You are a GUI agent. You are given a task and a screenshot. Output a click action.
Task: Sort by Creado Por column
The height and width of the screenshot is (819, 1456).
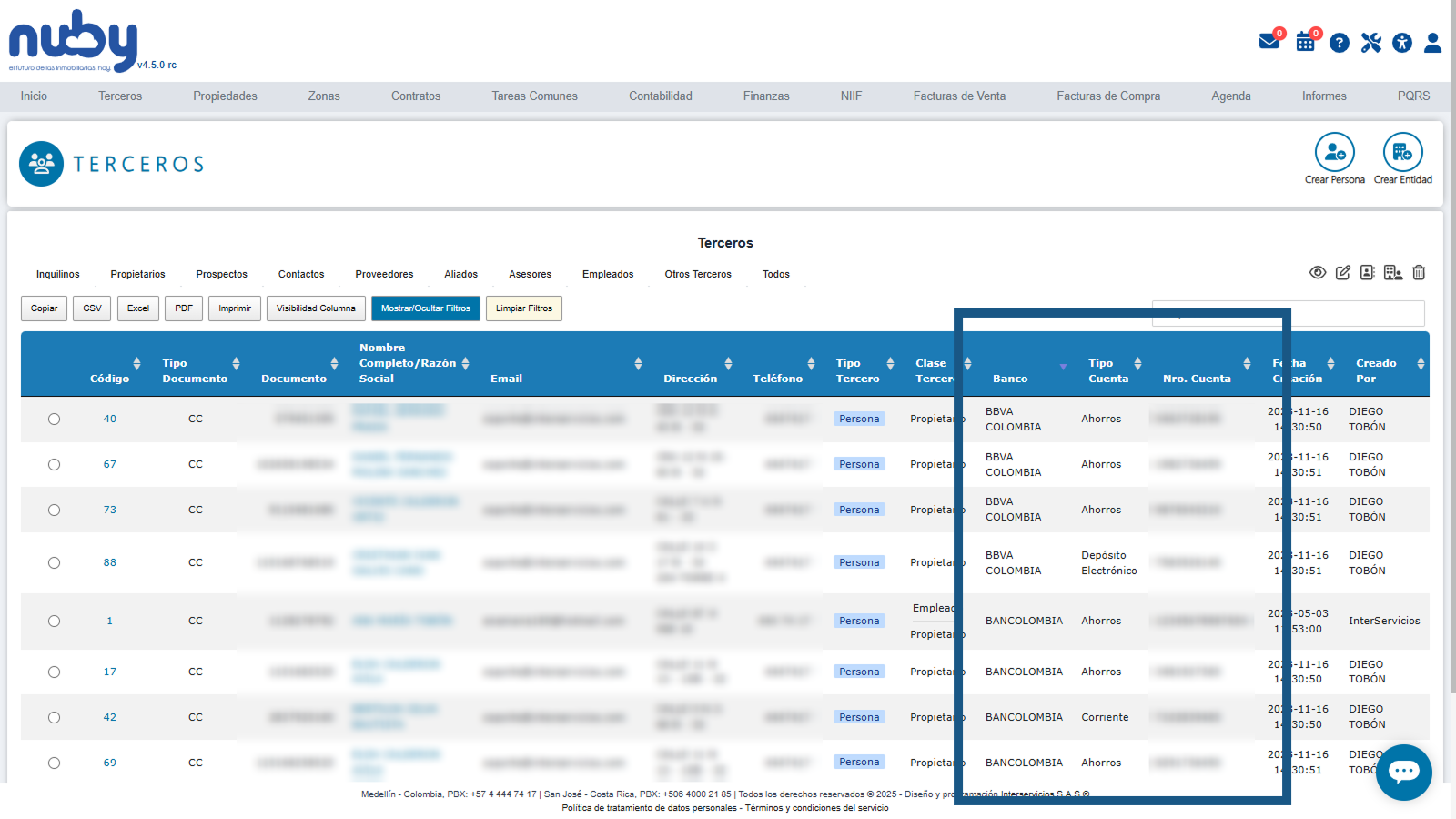coord(1421,364)
